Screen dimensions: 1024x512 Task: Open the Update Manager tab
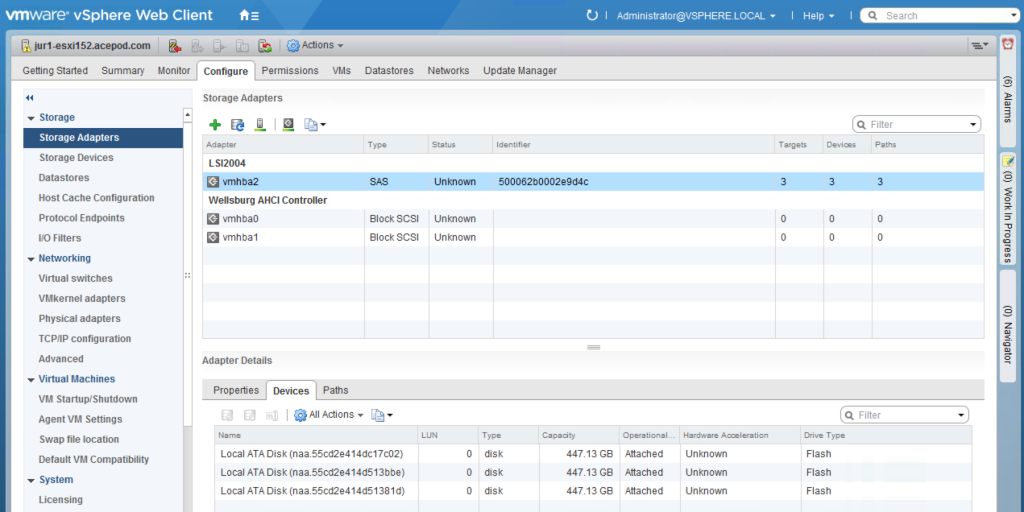click(x=520, y=71)
